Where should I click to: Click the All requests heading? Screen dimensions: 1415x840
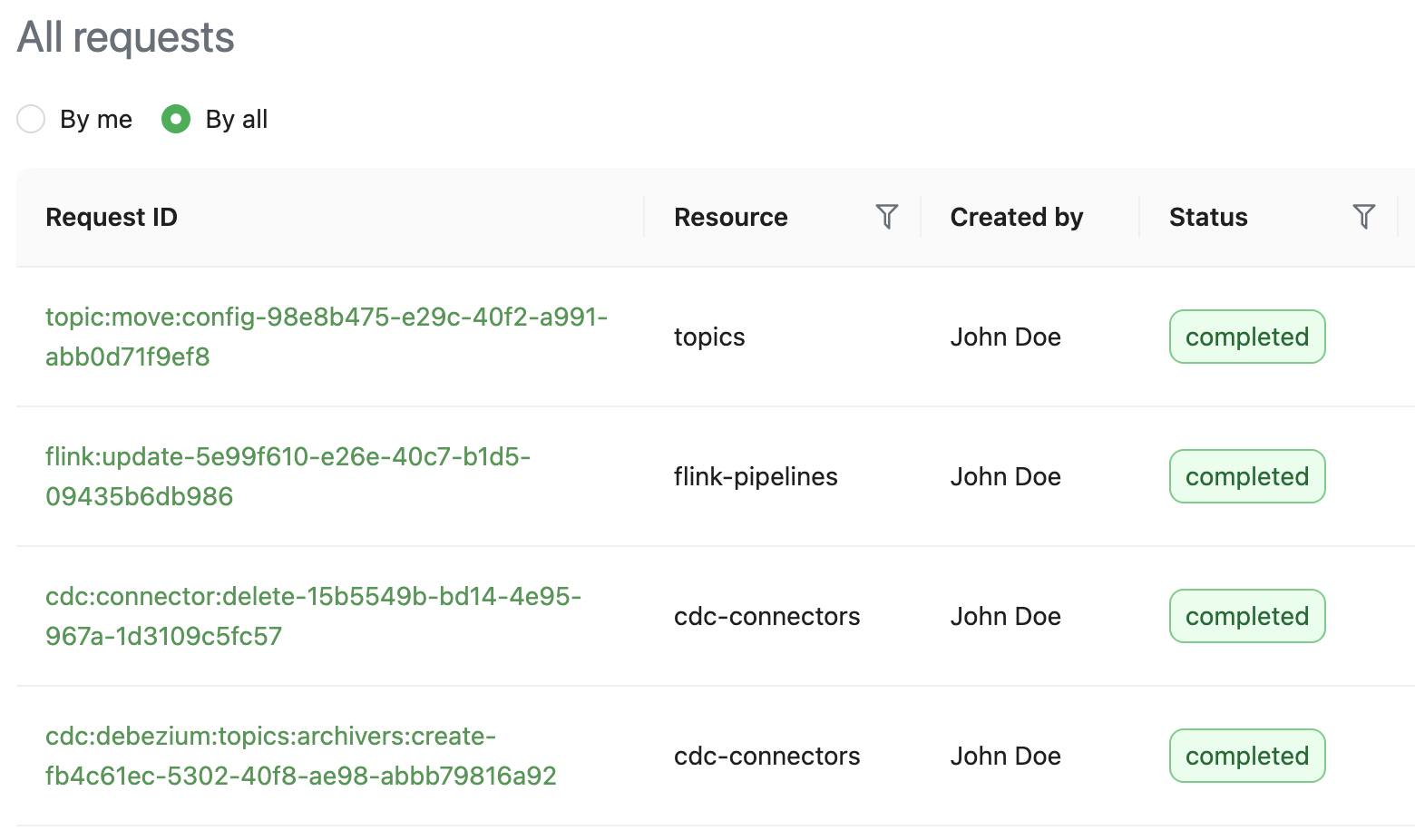tap(126, 38)
